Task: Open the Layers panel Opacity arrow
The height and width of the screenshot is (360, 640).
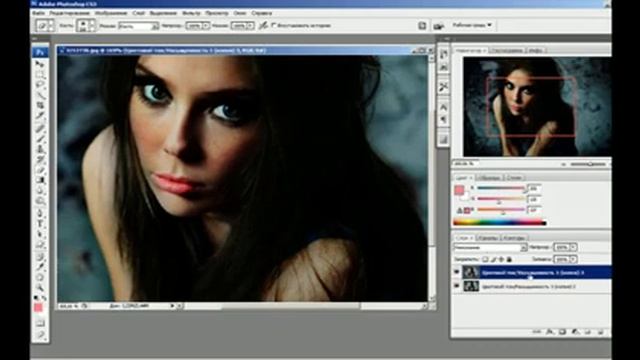Action: (x=573, y=247)
